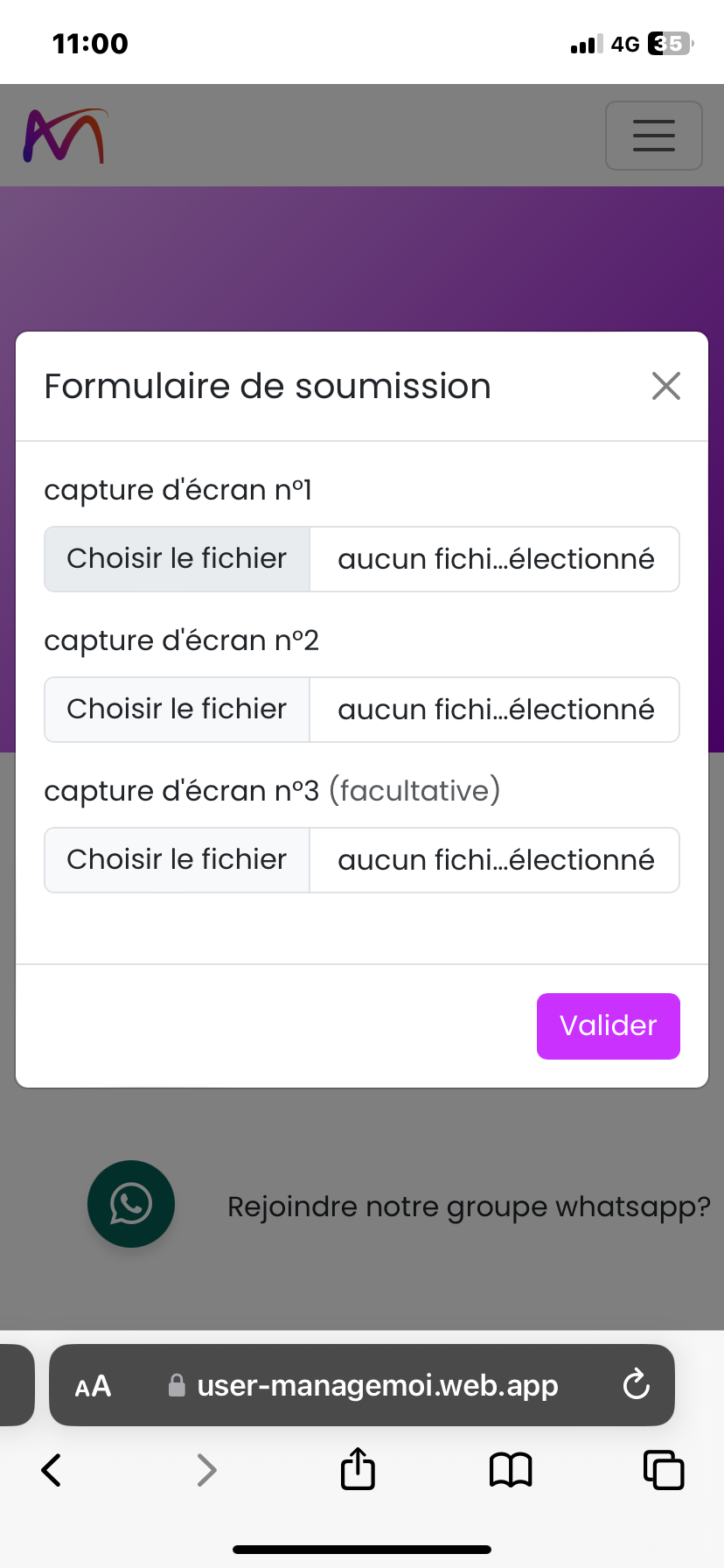Click the third screenshot file name field
Image resolution: width=724 pixels, height=1568 pixels.
495,860
